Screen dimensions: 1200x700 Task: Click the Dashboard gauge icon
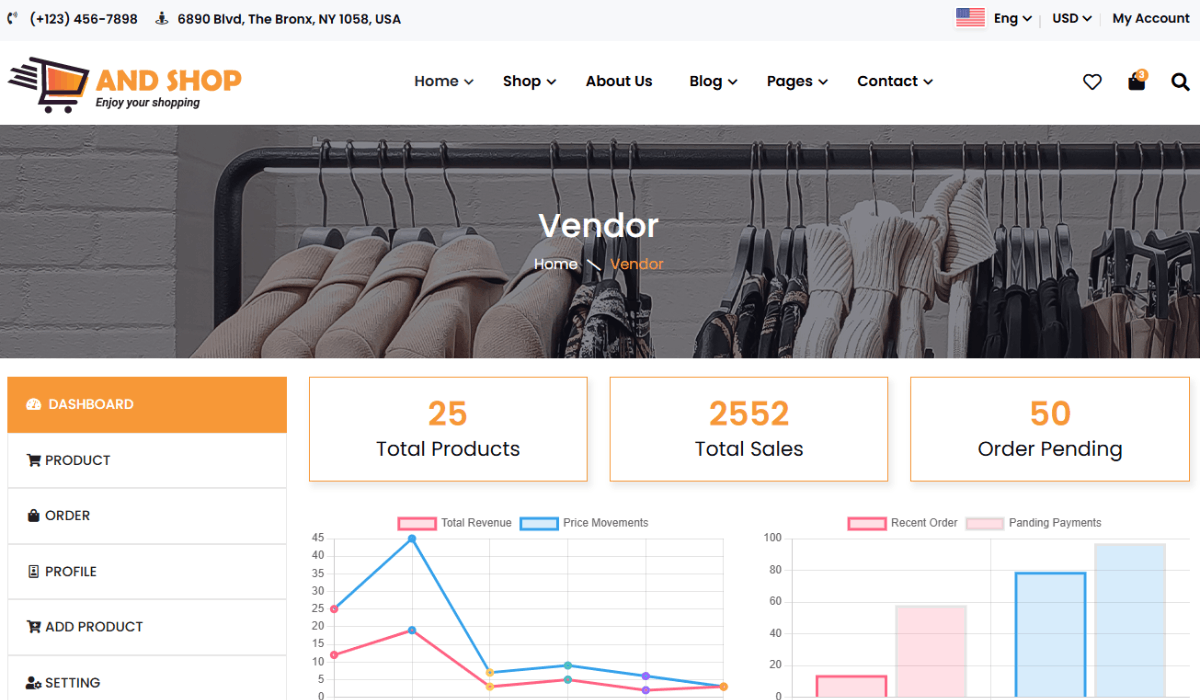(x=33, y=405)
